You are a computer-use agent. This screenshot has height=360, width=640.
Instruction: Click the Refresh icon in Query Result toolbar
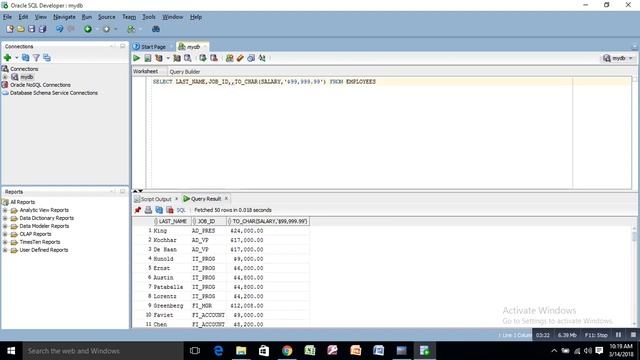click(159, 210)
